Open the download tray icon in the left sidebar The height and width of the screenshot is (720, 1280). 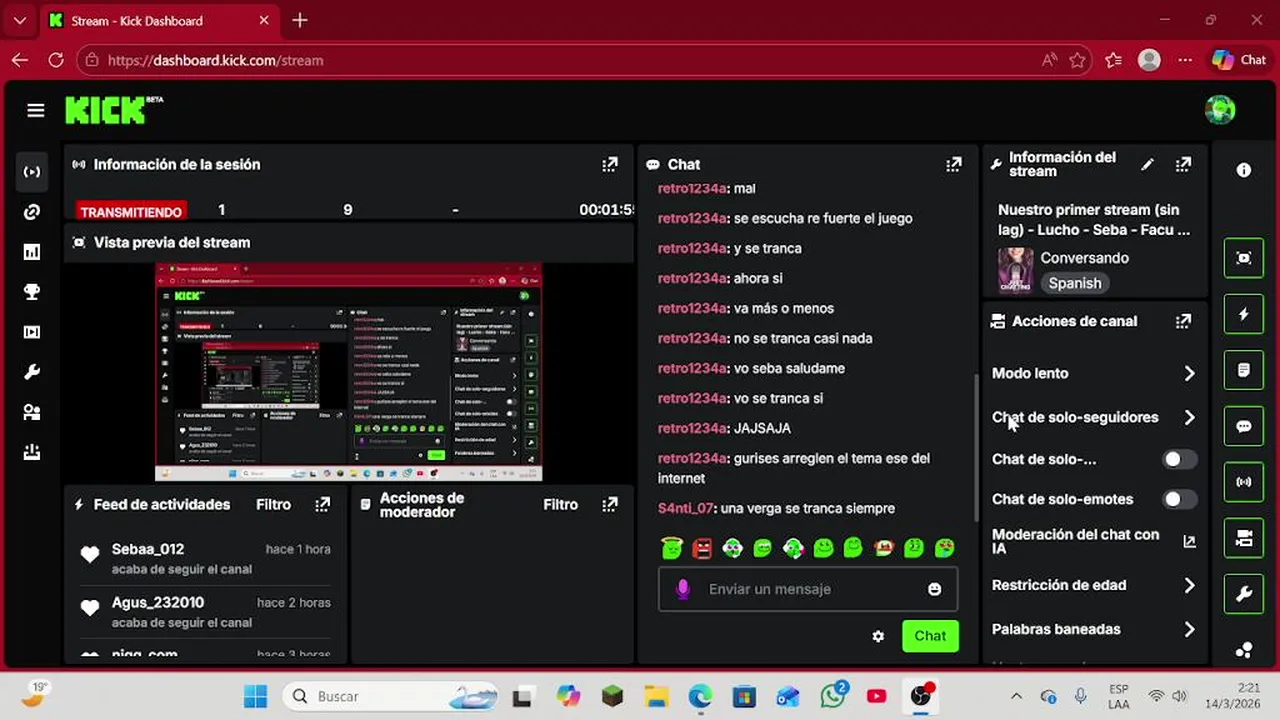pos(32,452)
